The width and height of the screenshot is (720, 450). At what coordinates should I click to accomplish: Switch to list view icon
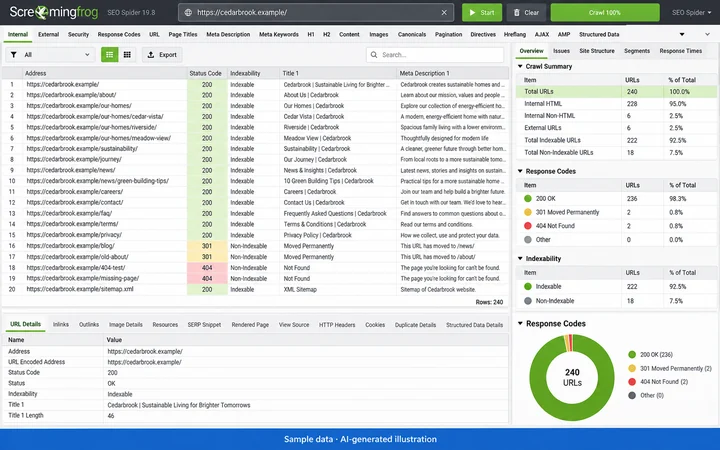coord(109,55)
